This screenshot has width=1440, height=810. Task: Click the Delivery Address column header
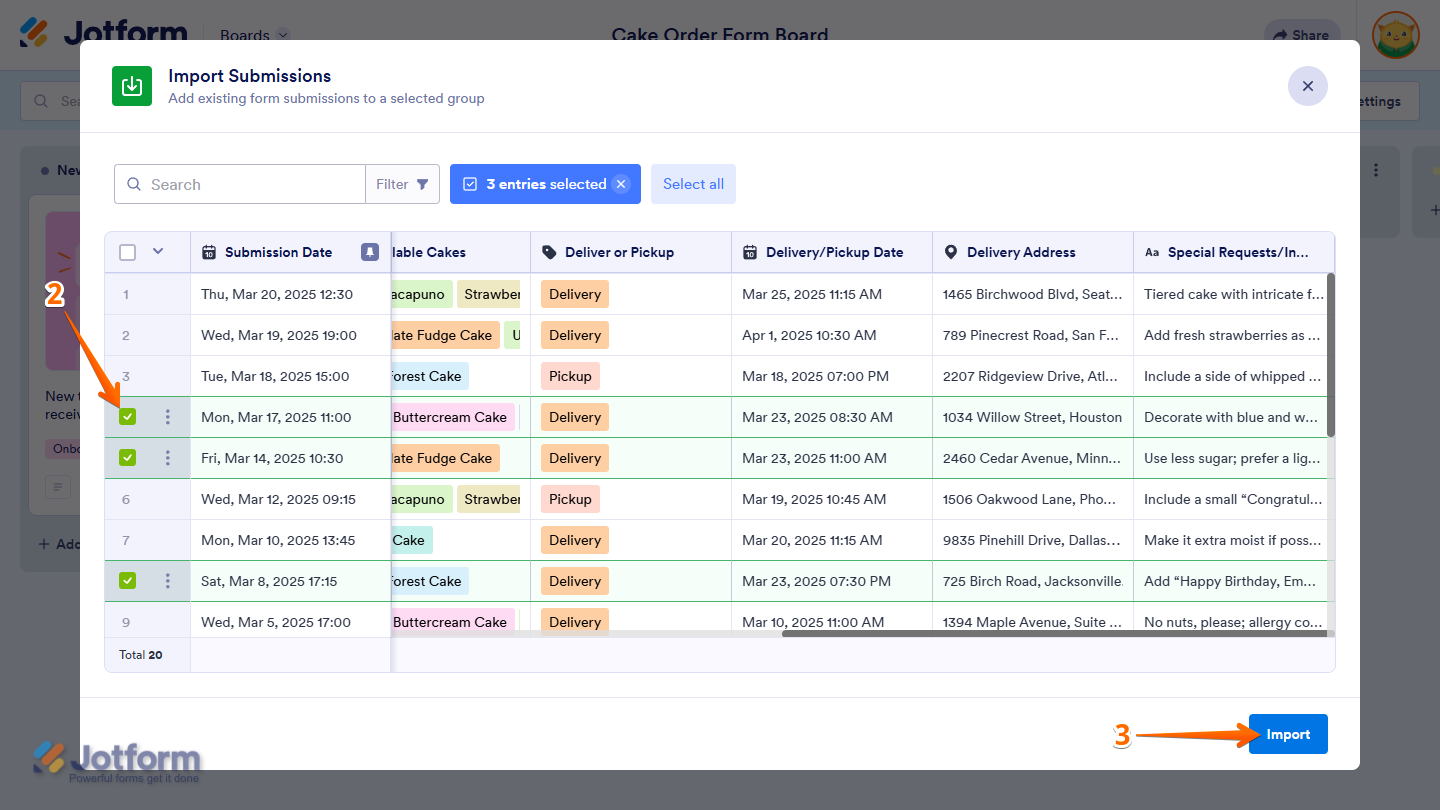[1020, 252]
